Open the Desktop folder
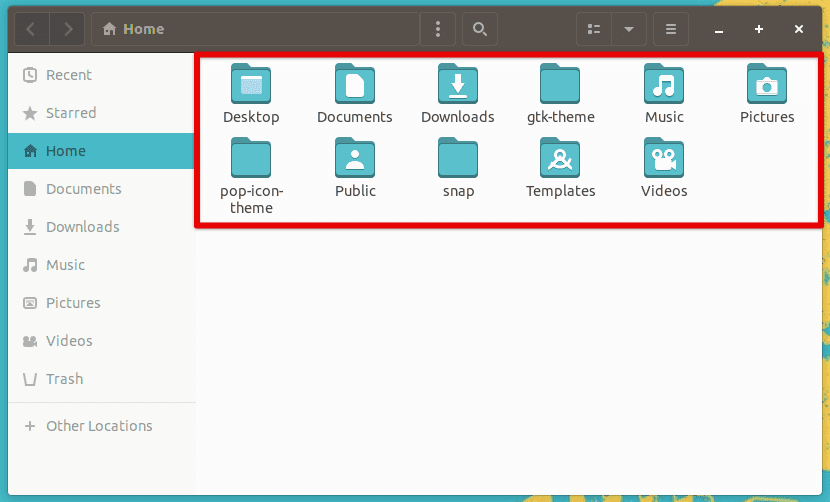Screen dimensions: 830x502 pos(251,85)
